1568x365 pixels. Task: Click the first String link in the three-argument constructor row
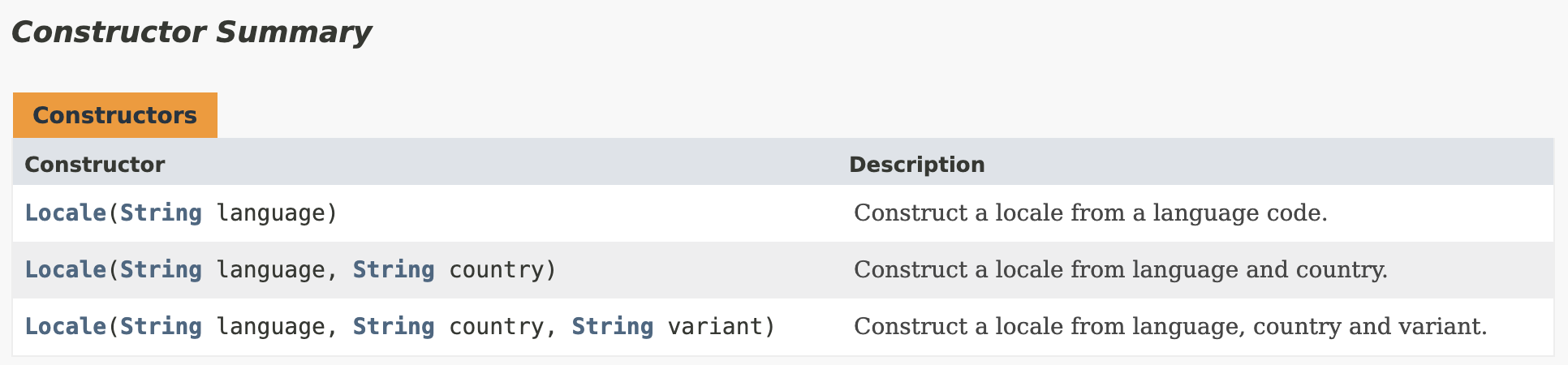click(x=161, y=326)
